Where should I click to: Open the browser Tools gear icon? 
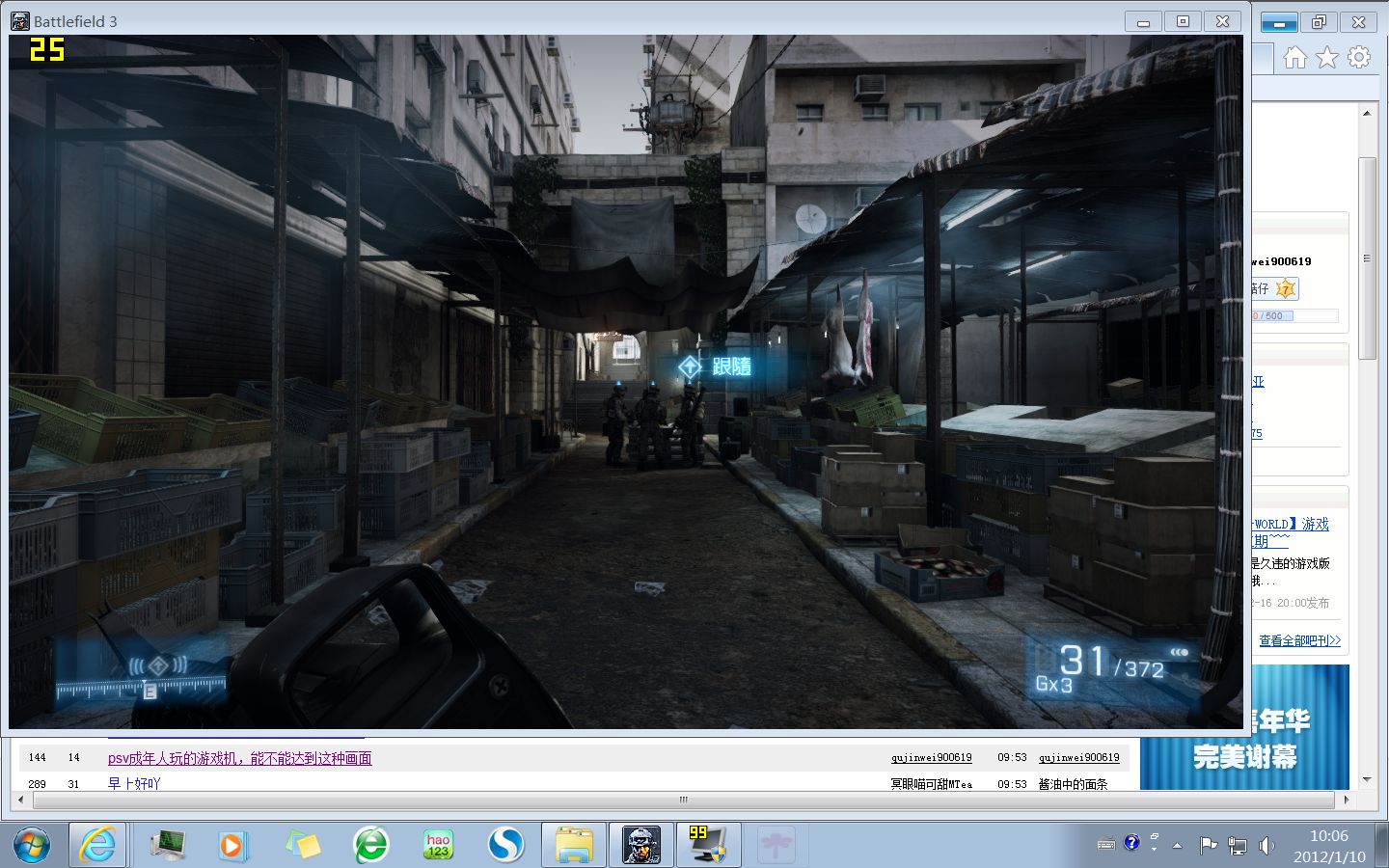(1359, 58)
